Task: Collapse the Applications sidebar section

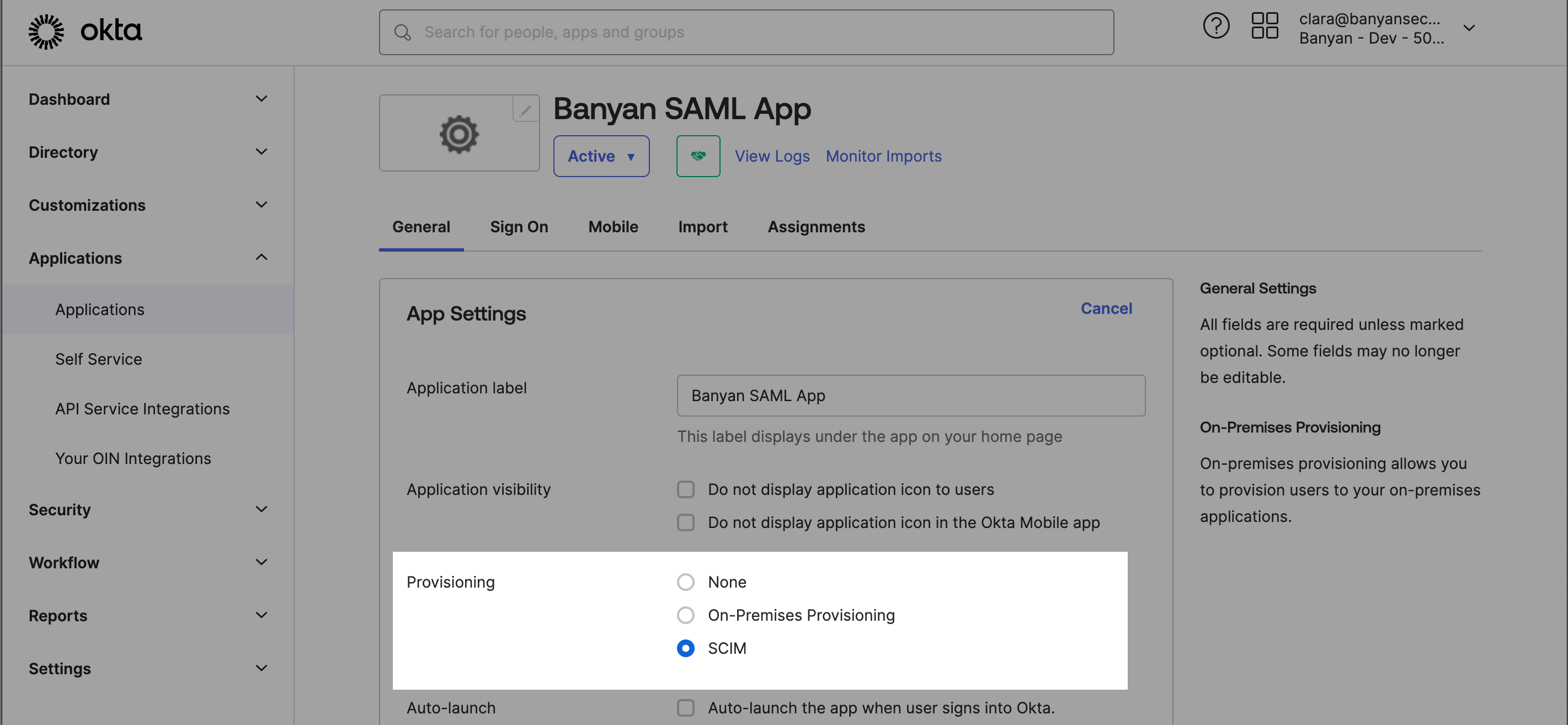Action: [261, 258]
